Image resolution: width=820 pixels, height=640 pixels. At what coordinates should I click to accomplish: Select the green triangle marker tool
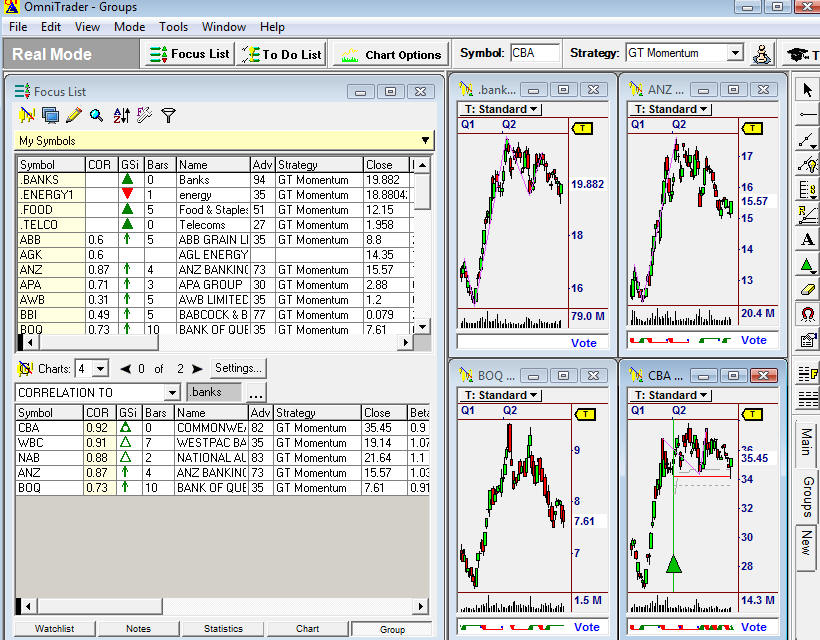click(807, 265)
